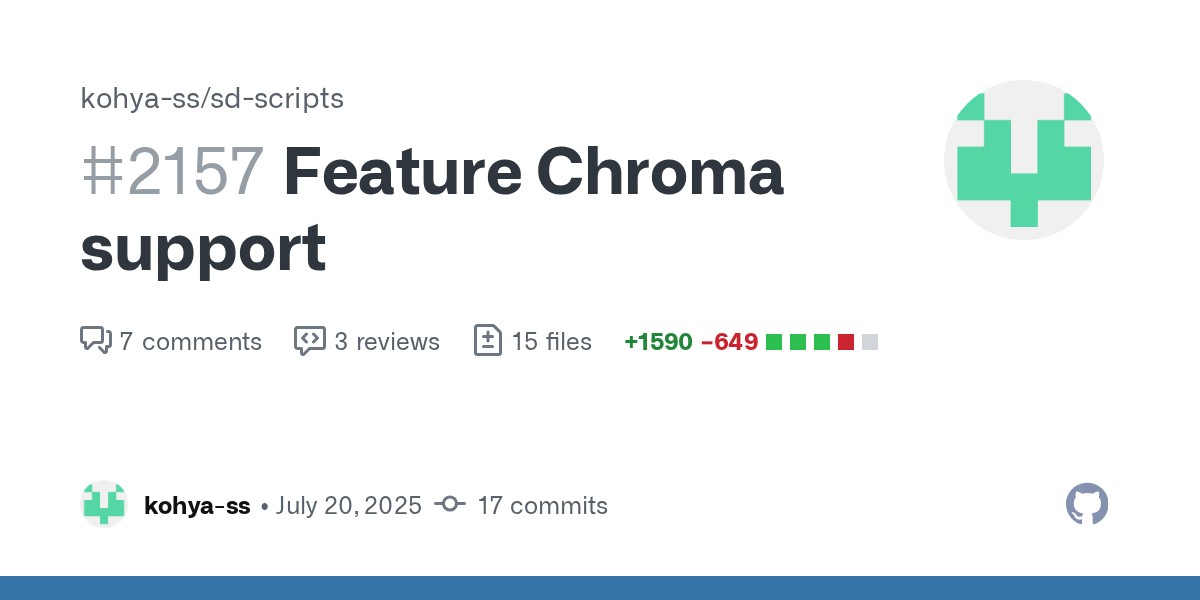Open the 17 commits list
The height and width of the screenshot is (600, 1200).
click(542, 506)
